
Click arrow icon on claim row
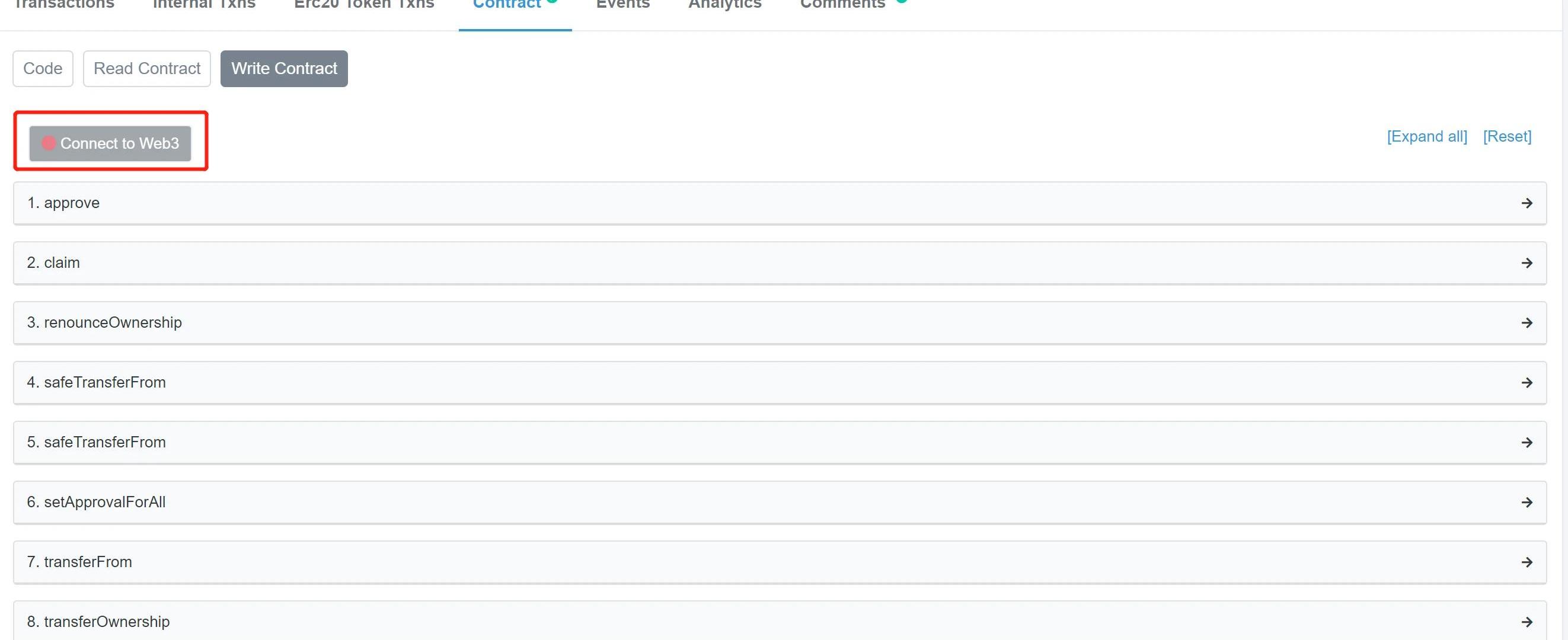click(1526, 263)
